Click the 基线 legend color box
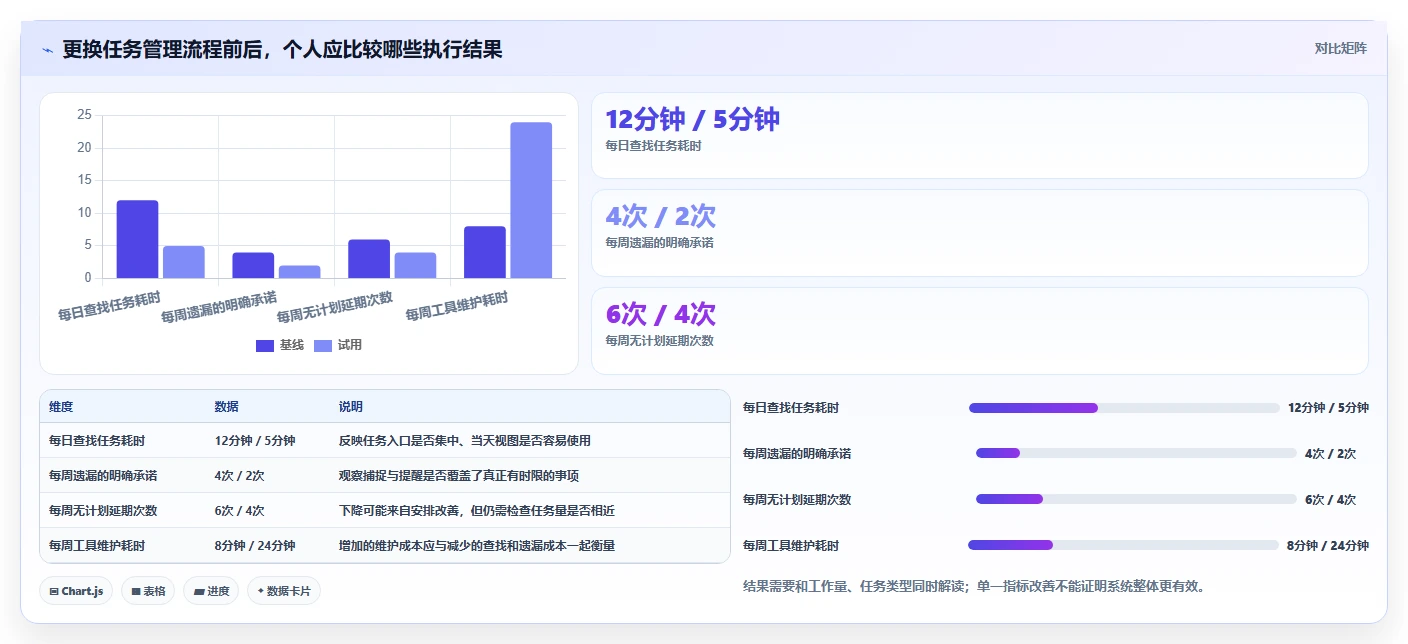 (x=265, y=345)
